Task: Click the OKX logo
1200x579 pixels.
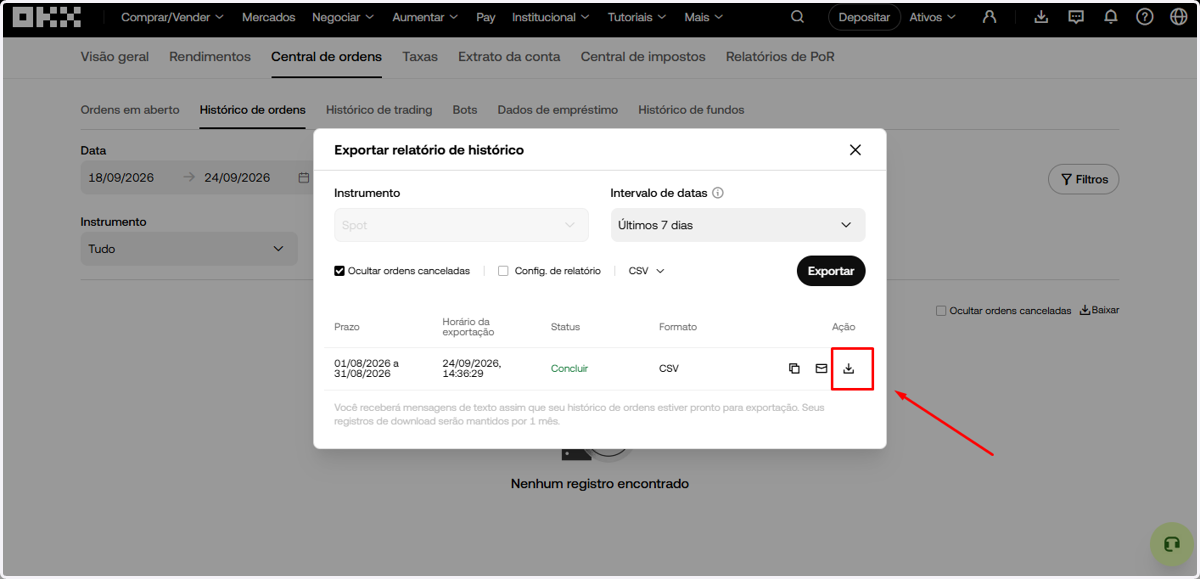Action: point(47,17)
